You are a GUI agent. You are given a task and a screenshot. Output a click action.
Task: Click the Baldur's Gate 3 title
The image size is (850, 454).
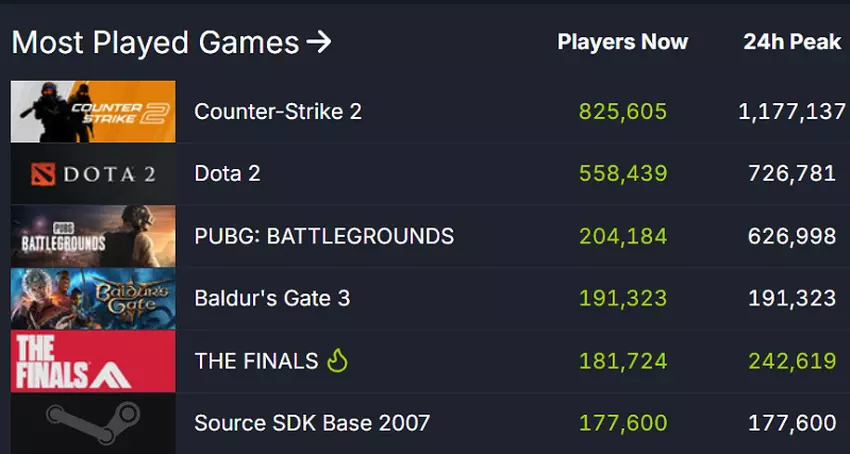[272, 298]
